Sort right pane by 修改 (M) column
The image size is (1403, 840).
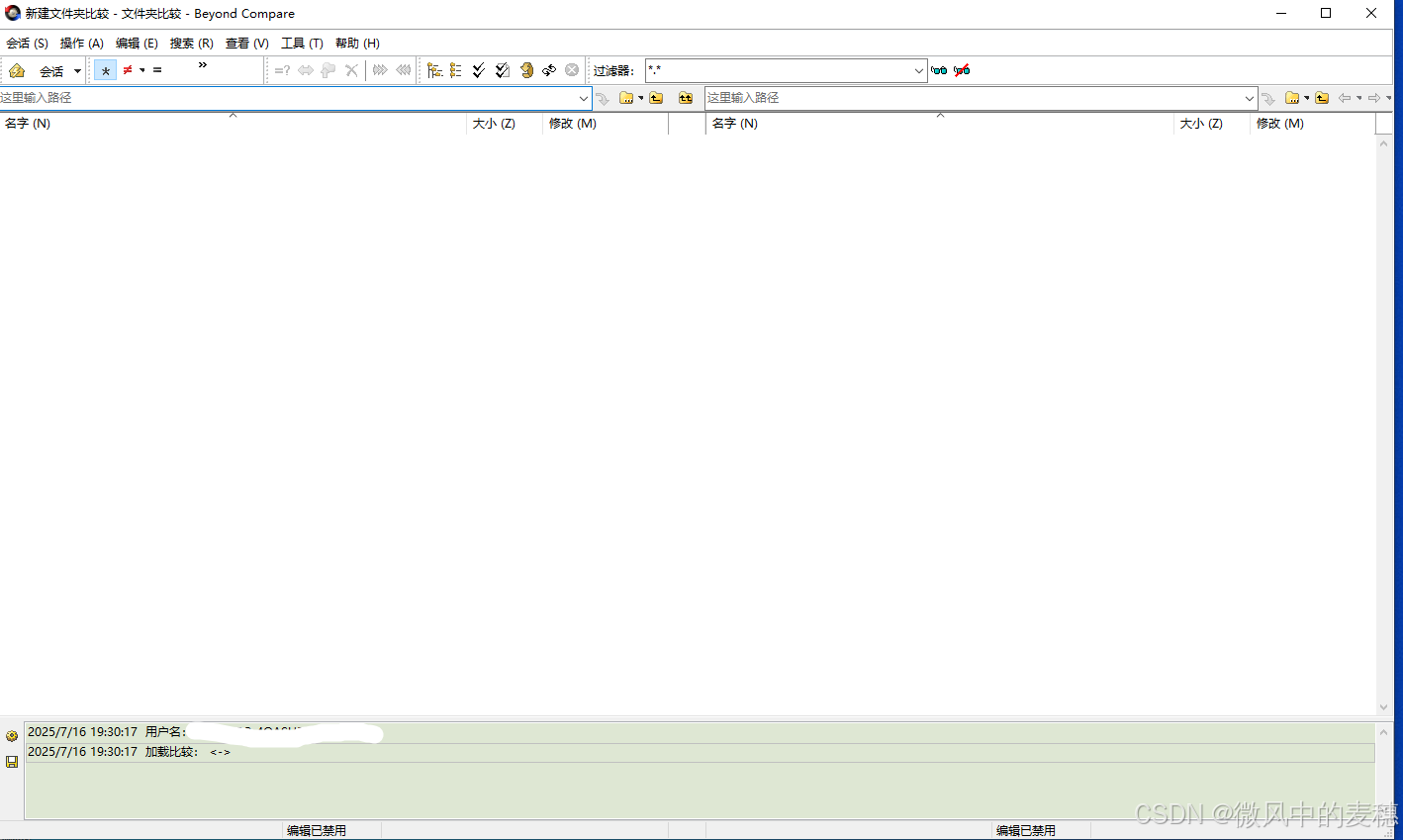1313,124
